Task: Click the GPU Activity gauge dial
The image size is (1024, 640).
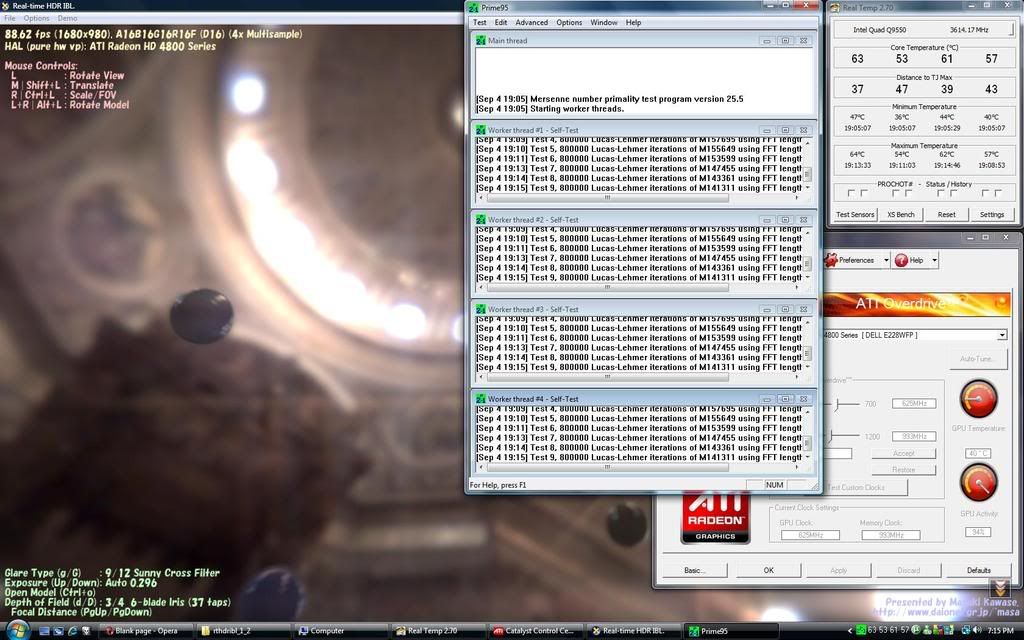Action: point(978,483)
